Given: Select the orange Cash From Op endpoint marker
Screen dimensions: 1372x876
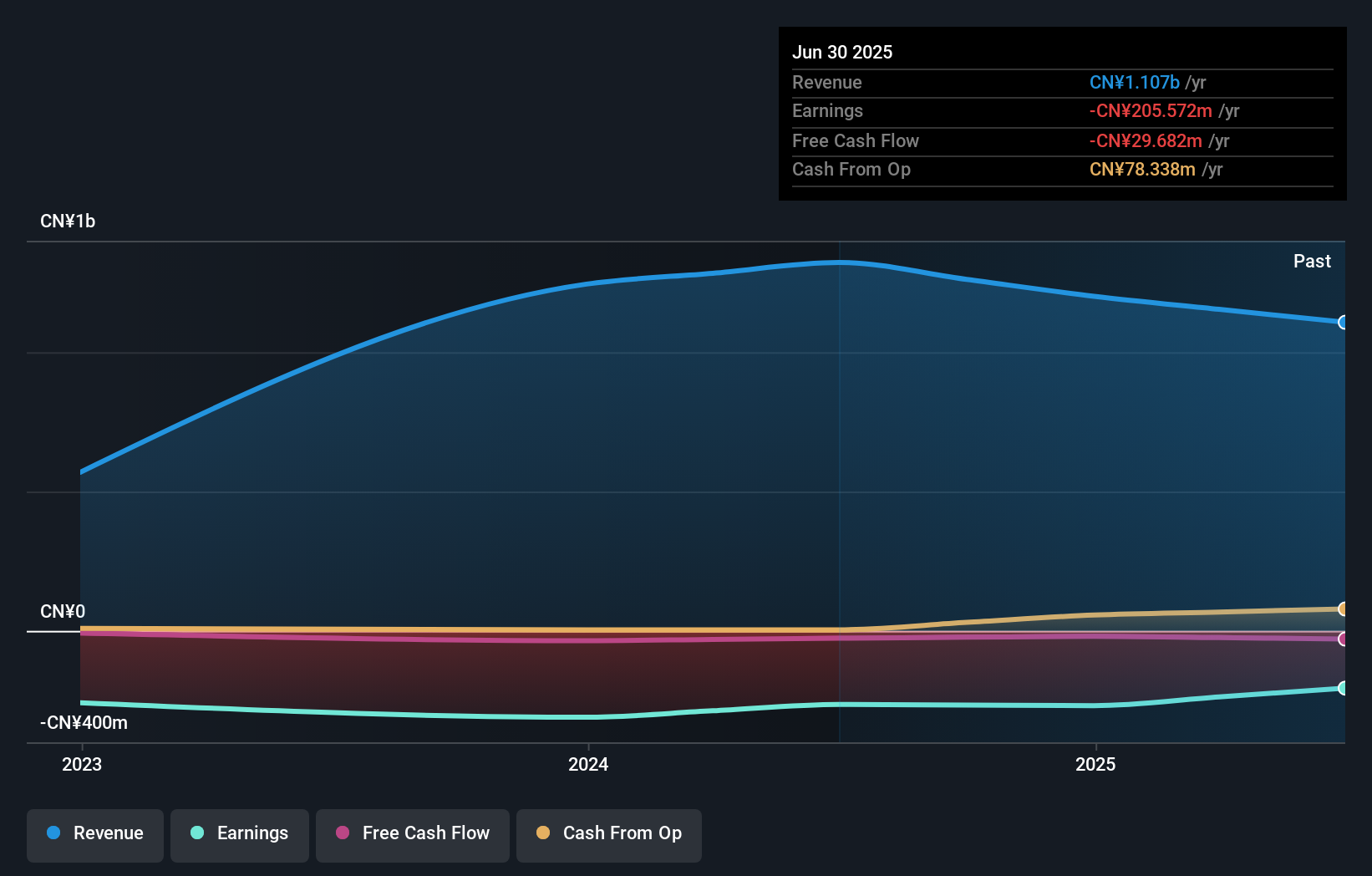Looking at the screenshot, I should tap(1343, 609).
